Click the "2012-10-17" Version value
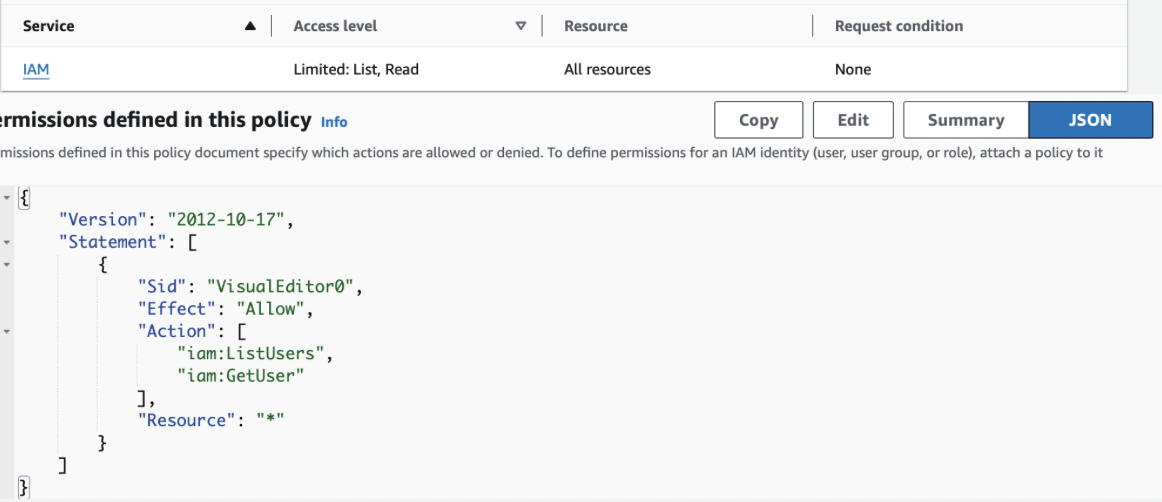 pyautogui.click(x=228, y=219)
